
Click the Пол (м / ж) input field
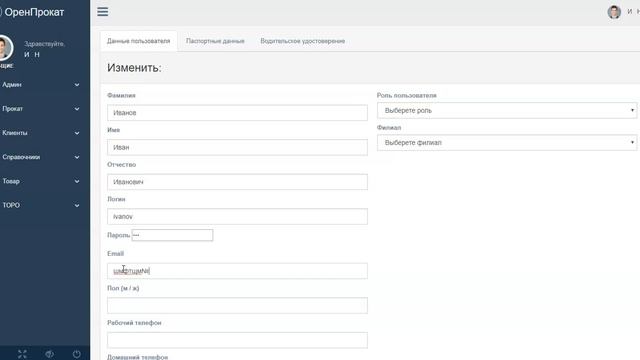pos(237,306)
